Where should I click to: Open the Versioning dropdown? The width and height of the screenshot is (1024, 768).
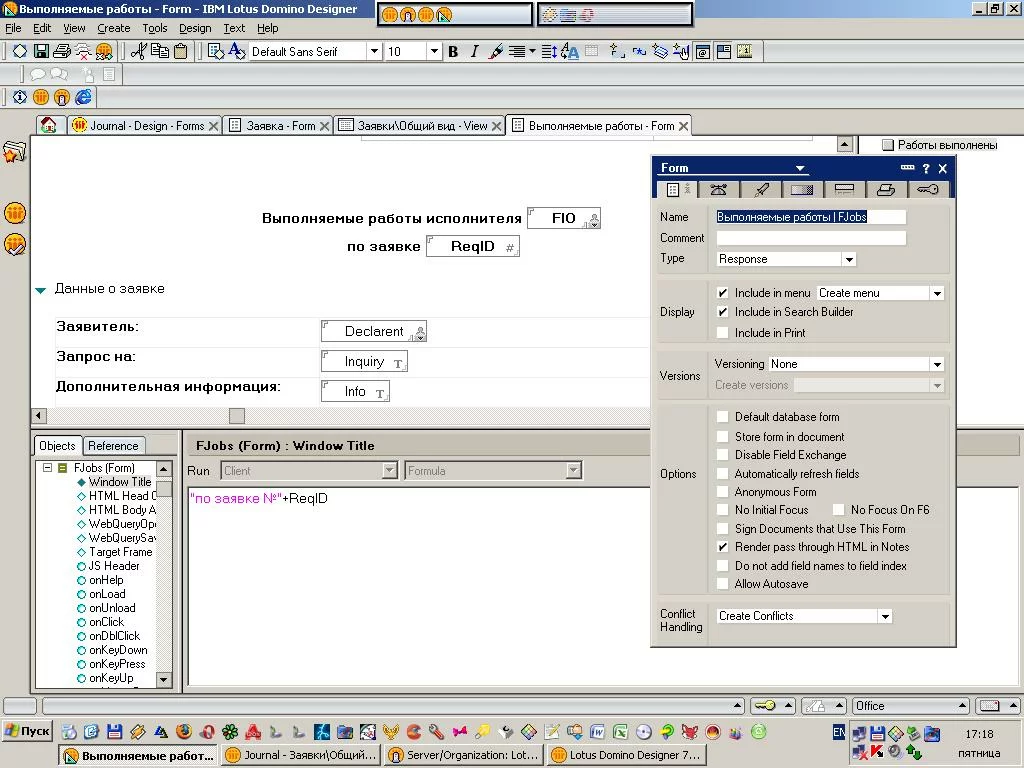pos(937,365)
